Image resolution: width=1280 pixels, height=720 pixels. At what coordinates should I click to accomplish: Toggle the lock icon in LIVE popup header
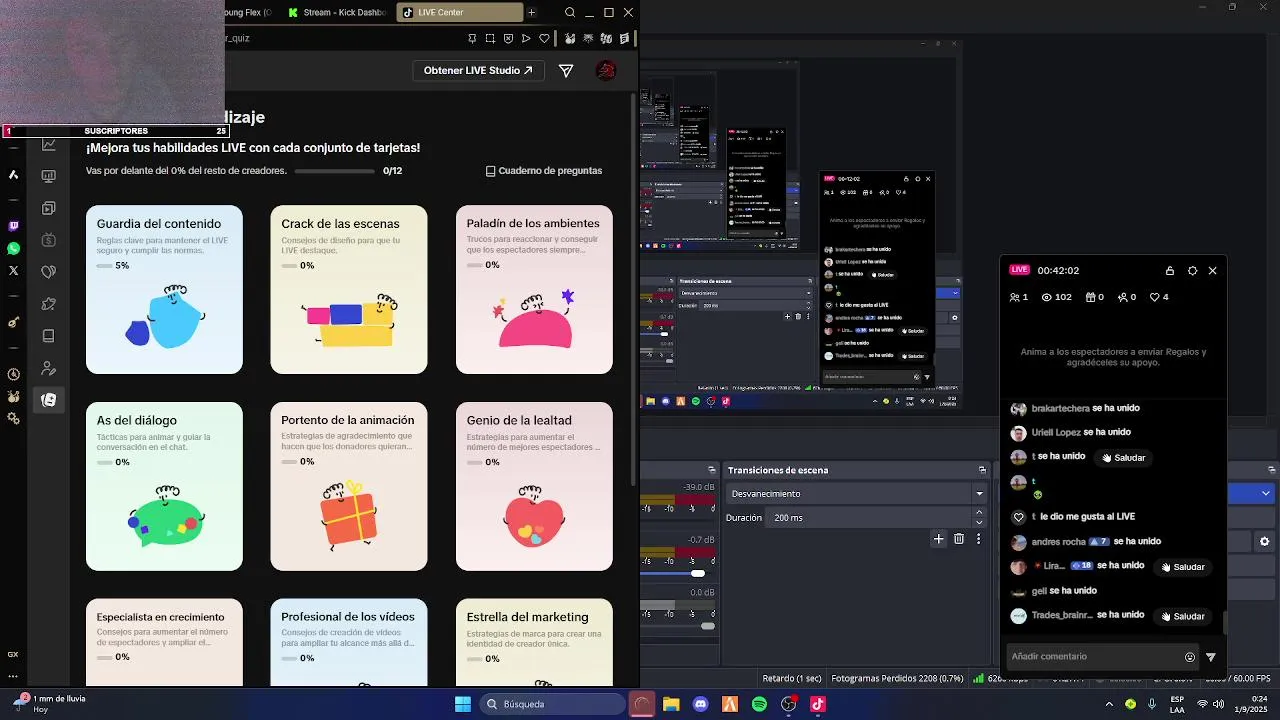tap(1170, 270)
